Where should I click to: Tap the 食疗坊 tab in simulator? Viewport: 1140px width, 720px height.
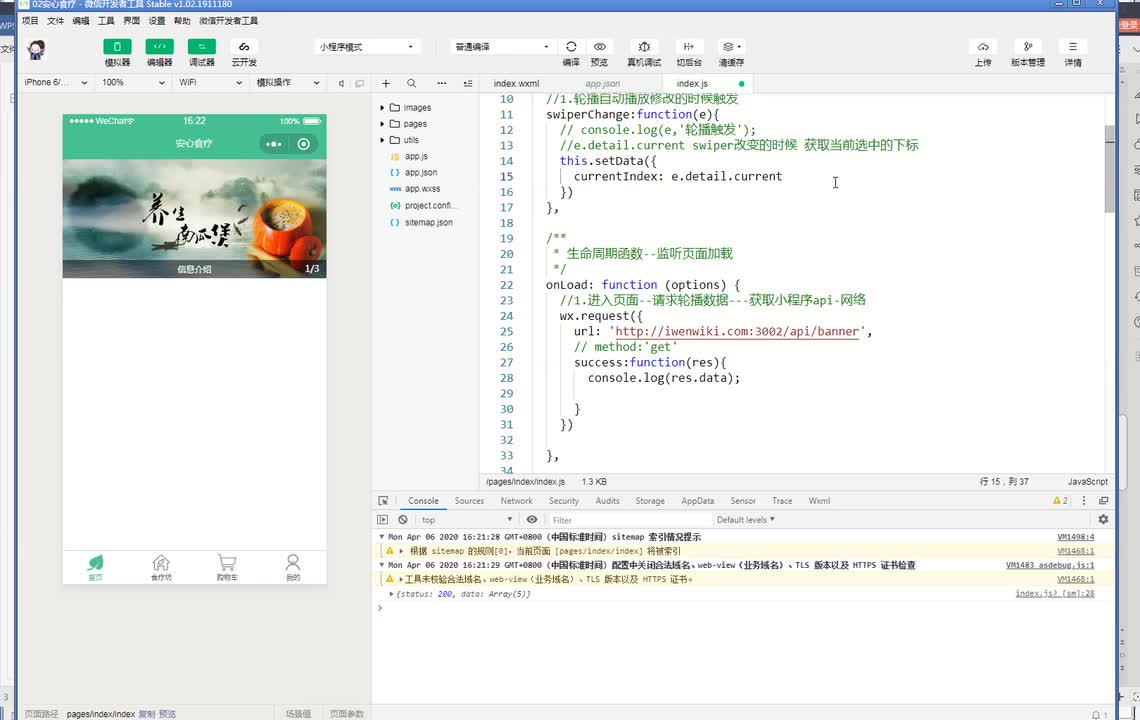[x=161, y=568]
